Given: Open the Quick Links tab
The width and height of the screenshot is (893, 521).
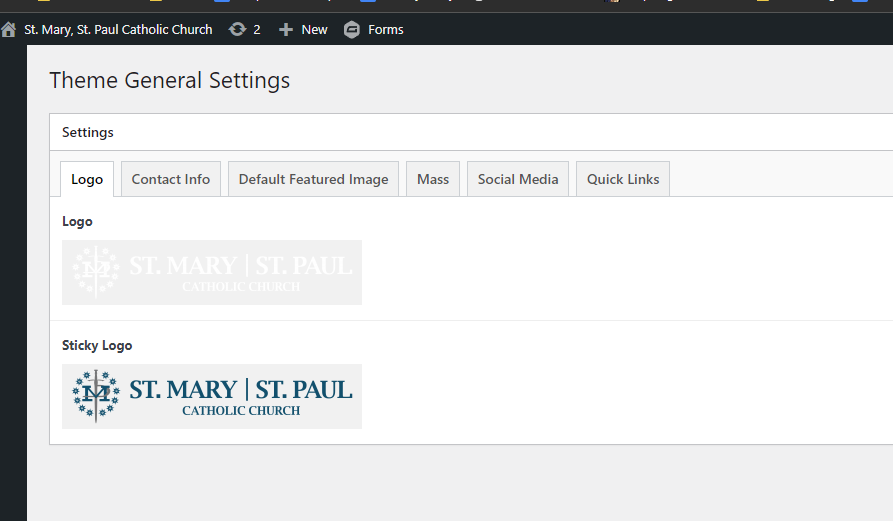Looking at the screenshot, I should tap(623, 179).
